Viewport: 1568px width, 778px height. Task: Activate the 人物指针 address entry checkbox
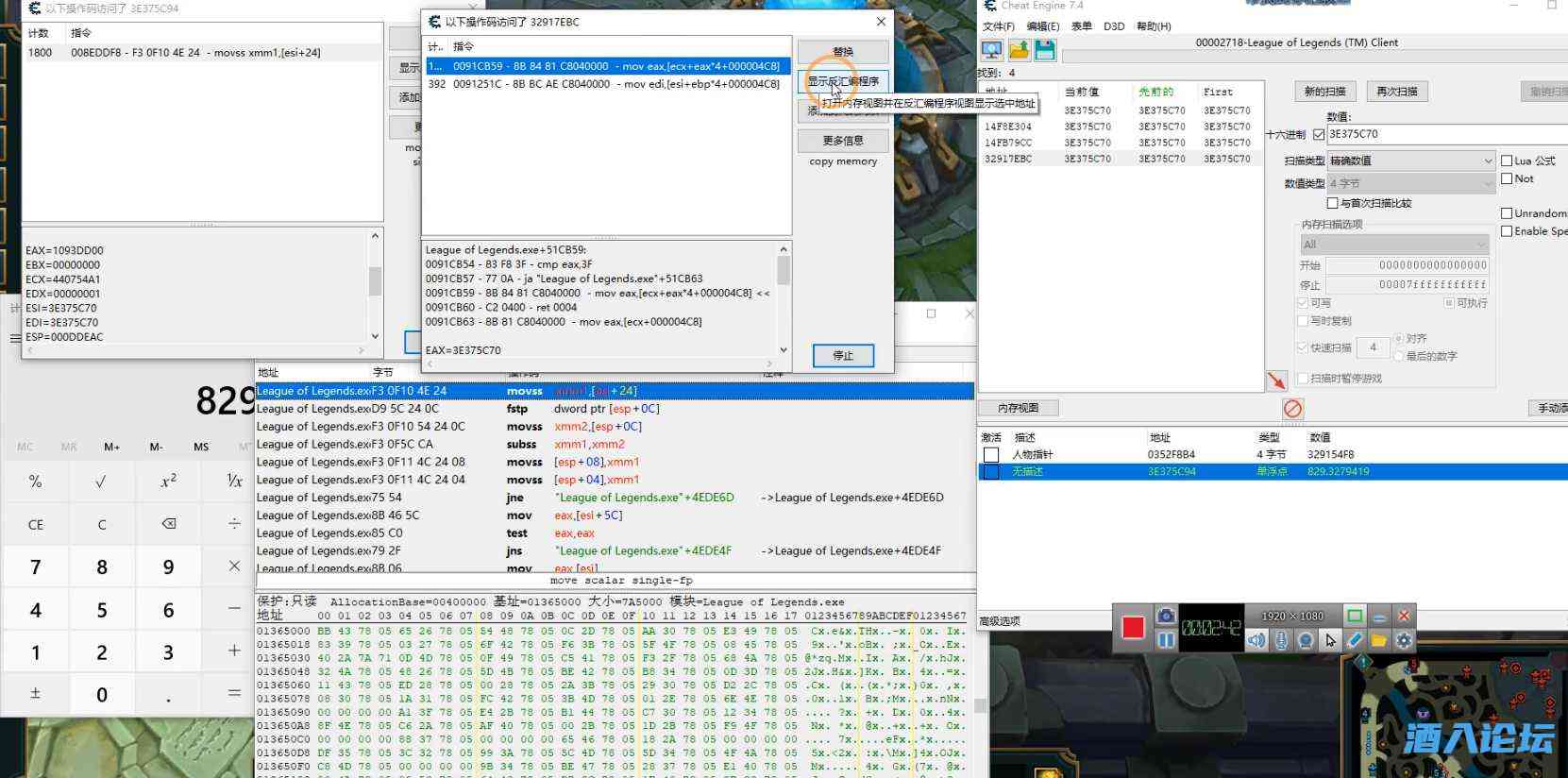click(x=991, y=454)
